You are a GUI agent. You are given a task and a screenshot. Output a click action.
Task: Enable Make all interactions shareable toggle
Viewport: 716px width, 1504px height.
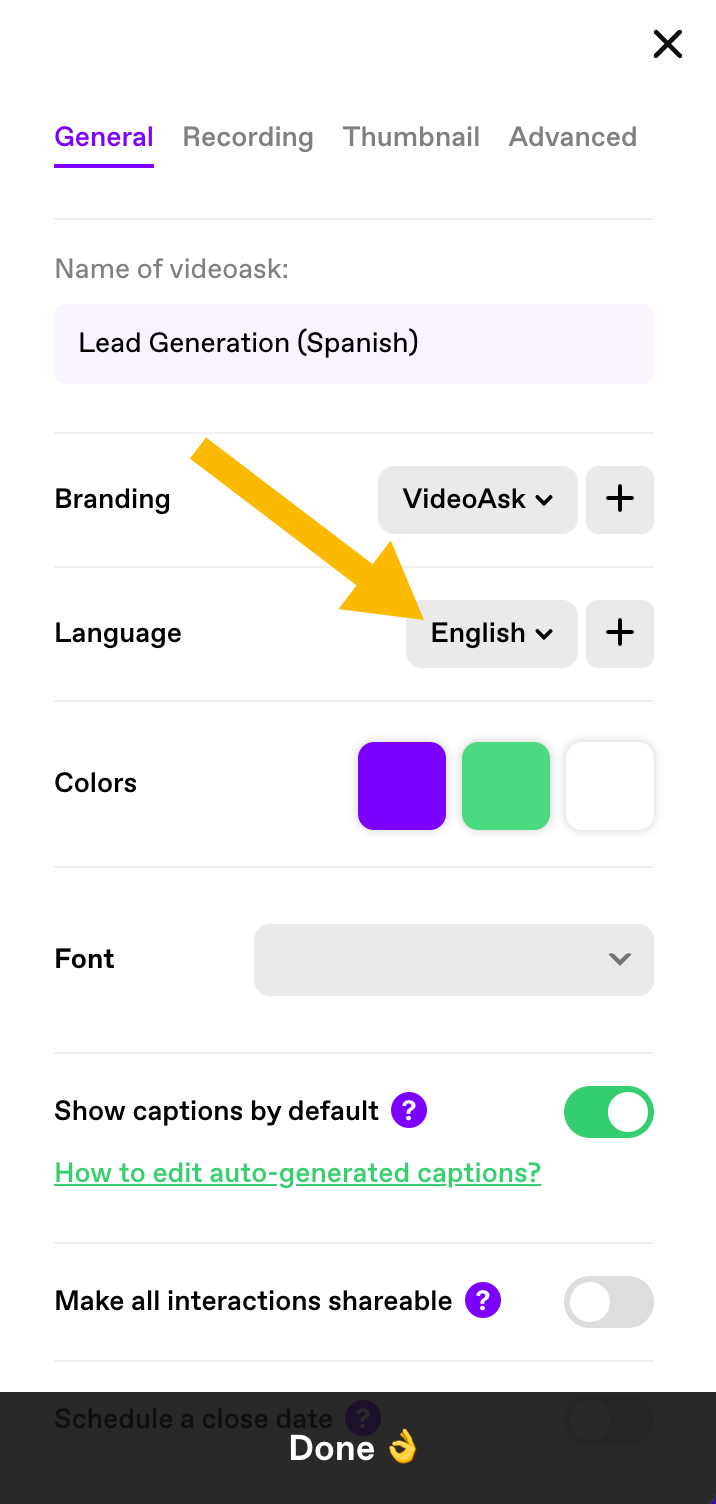tap(609, 1302)
